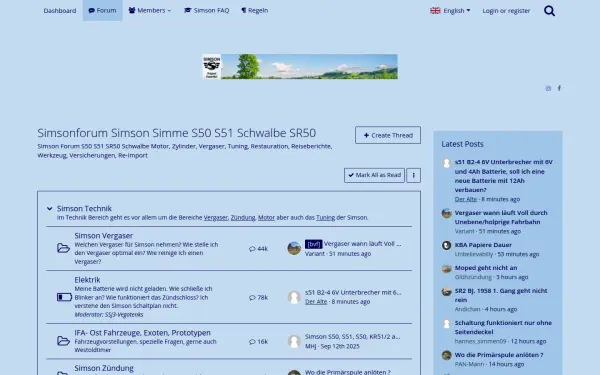Click the avatar beside SR2 BJ. 1958 post
Viewport: 600px width, 375px height.
[447, 291]
